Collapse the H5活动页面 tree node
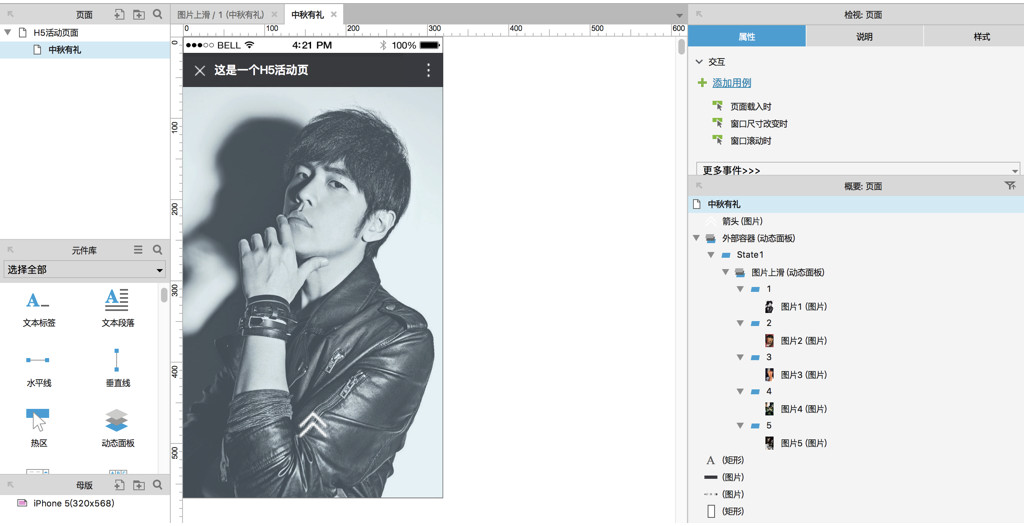The image size is (1024, 526). pyautogui.click(x=8, y=32)
